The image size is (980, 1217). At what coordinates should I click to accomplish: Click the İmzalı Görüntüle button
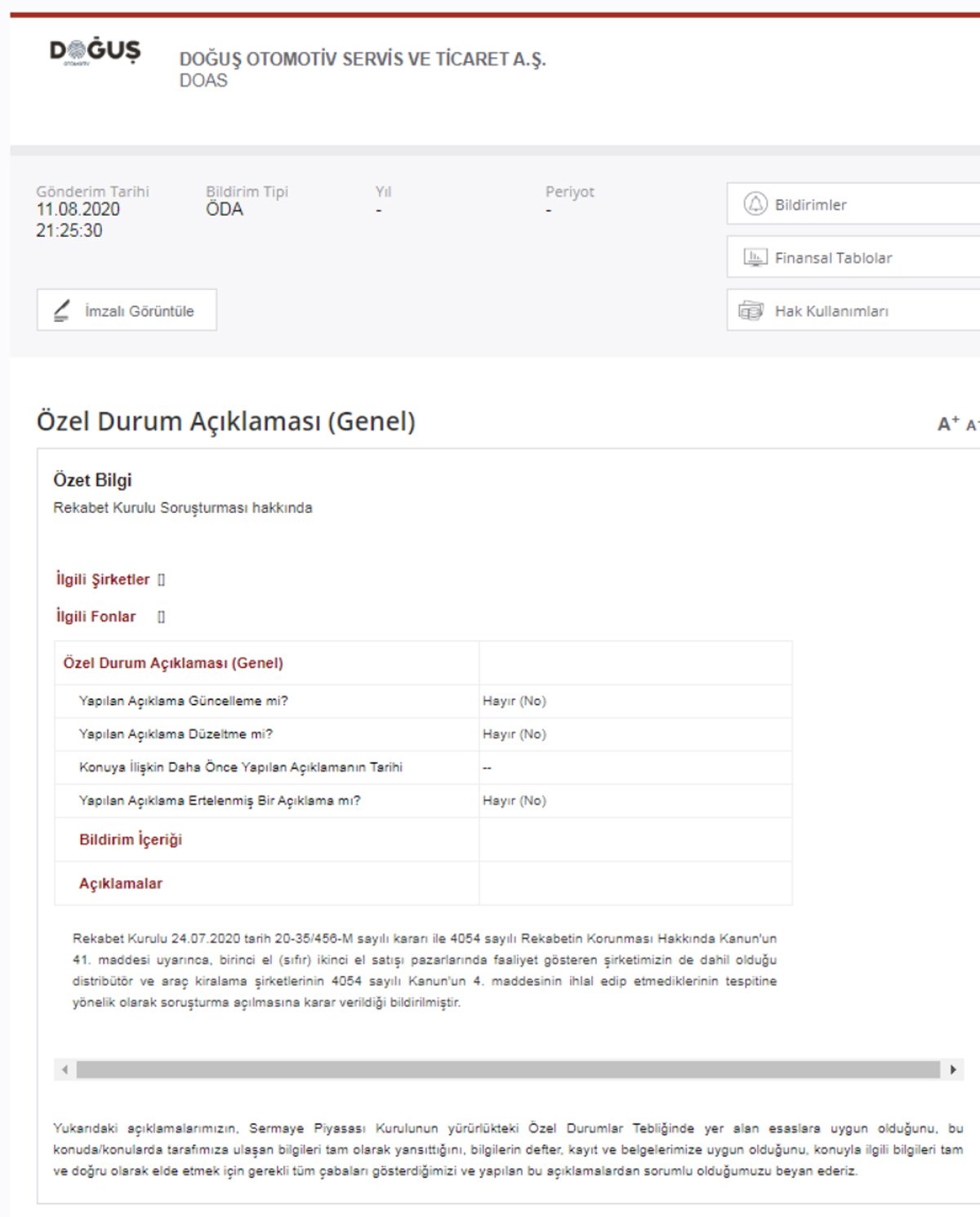click(x=127, y=310)
